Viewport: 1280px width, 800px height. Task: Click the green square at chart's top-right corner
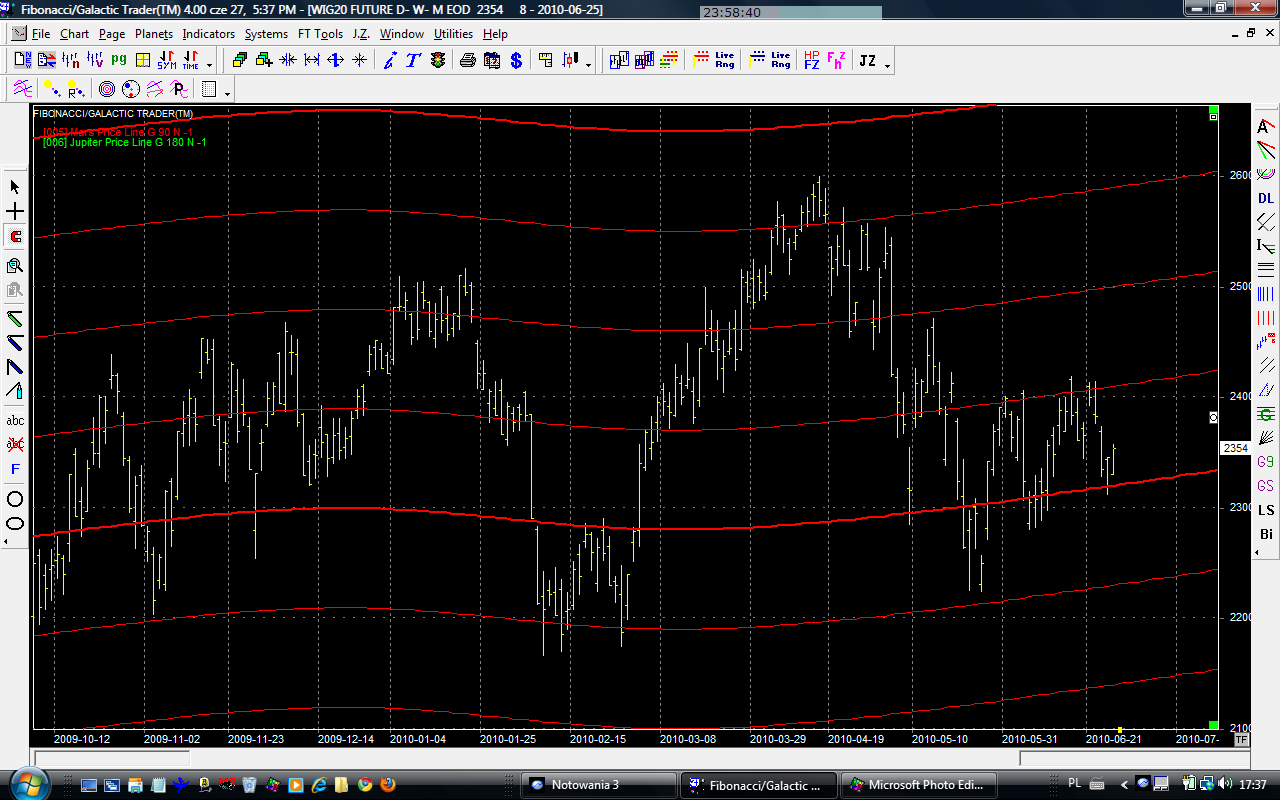pos(1213,110)
